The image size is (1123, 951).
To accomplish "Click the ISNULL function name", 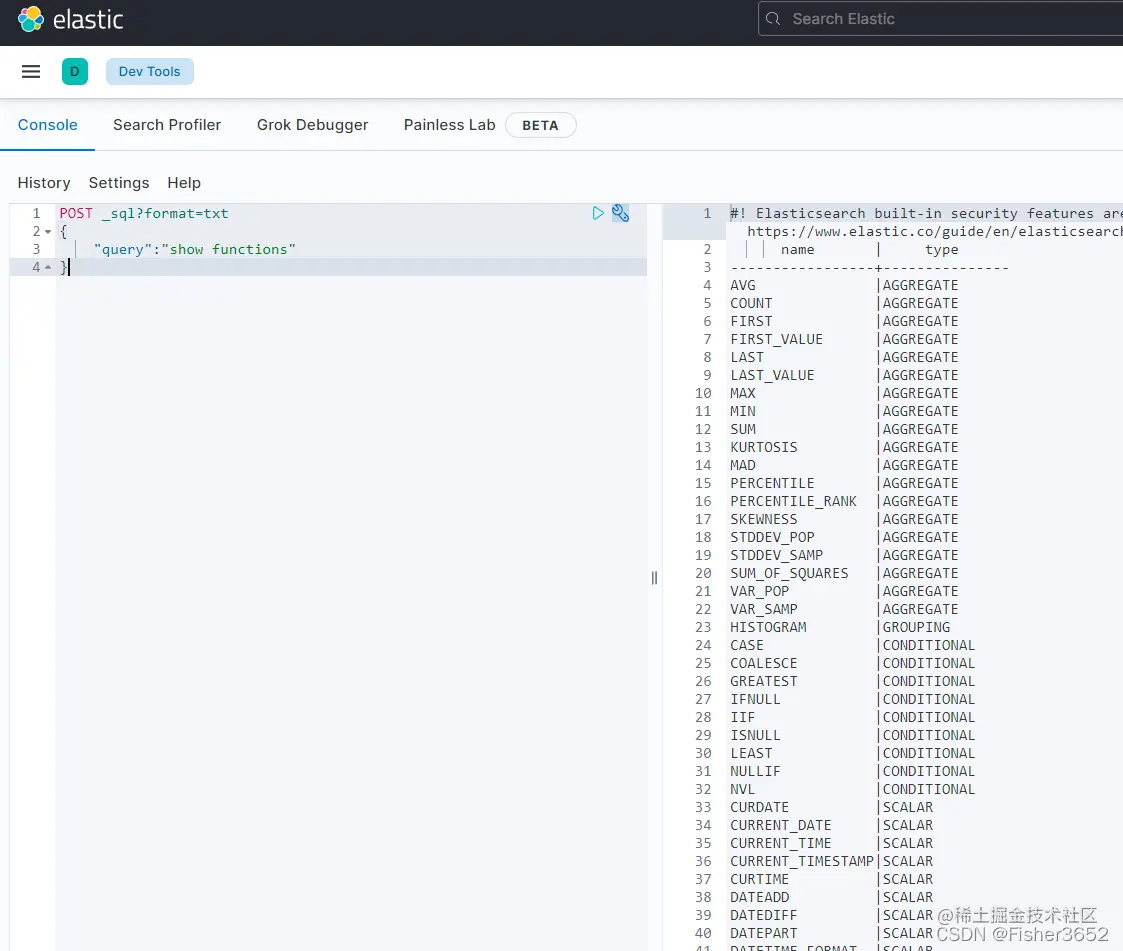I will 755,735.
